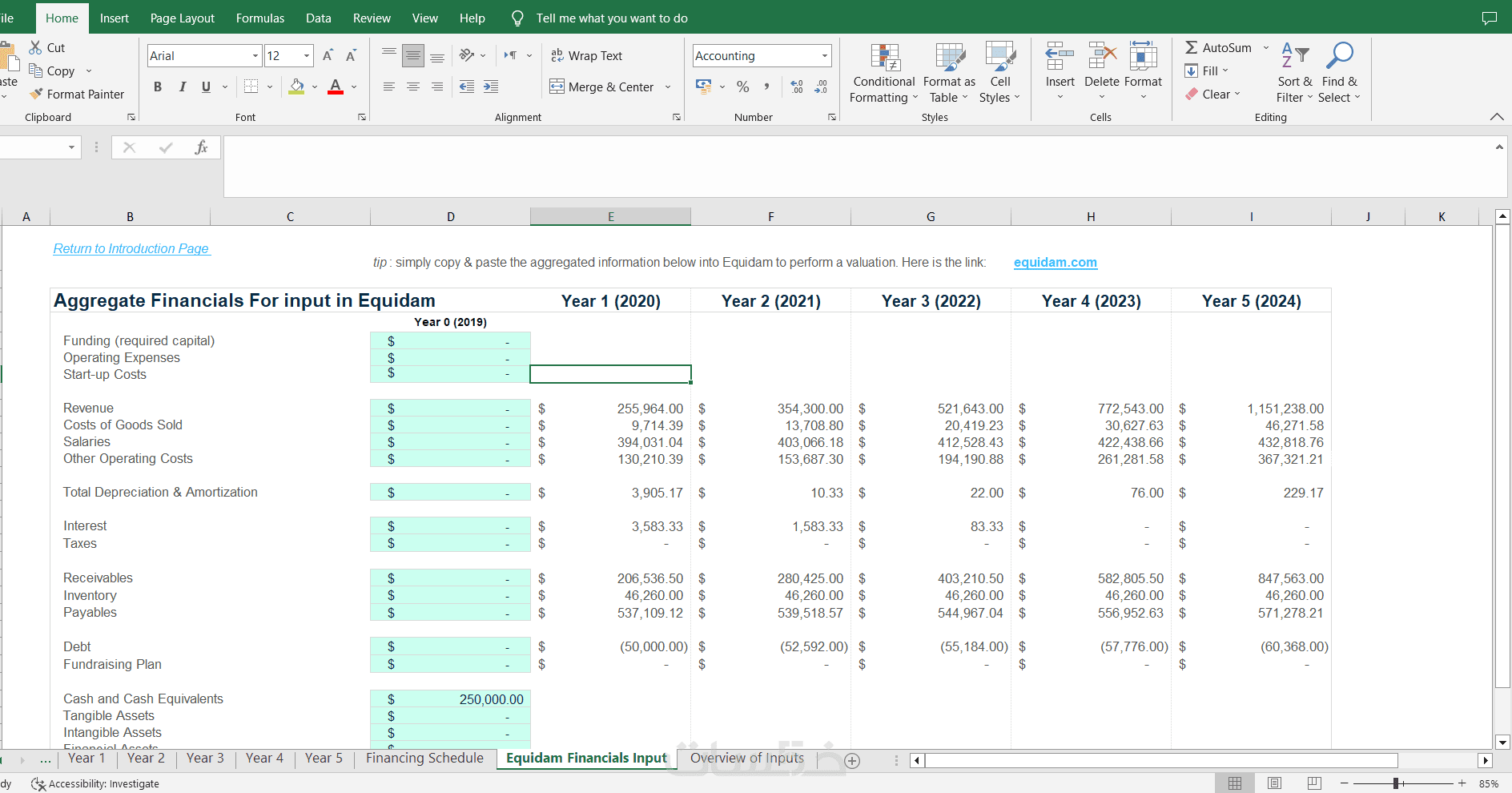Image resolution: width=1512 pixels, height=793 pixels.
Task: Open the font size dropdown showing 12
Action: [x=307, y=55]
